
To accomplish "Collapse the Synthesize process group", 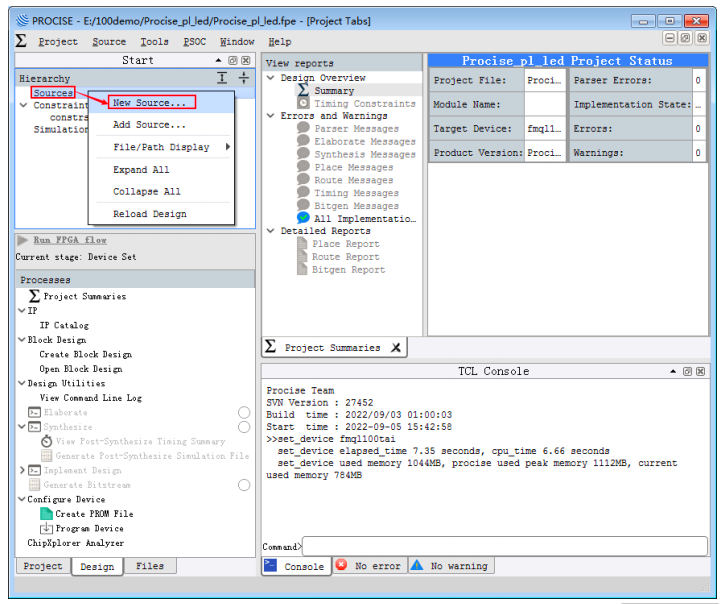I will [x=22, y=427].
